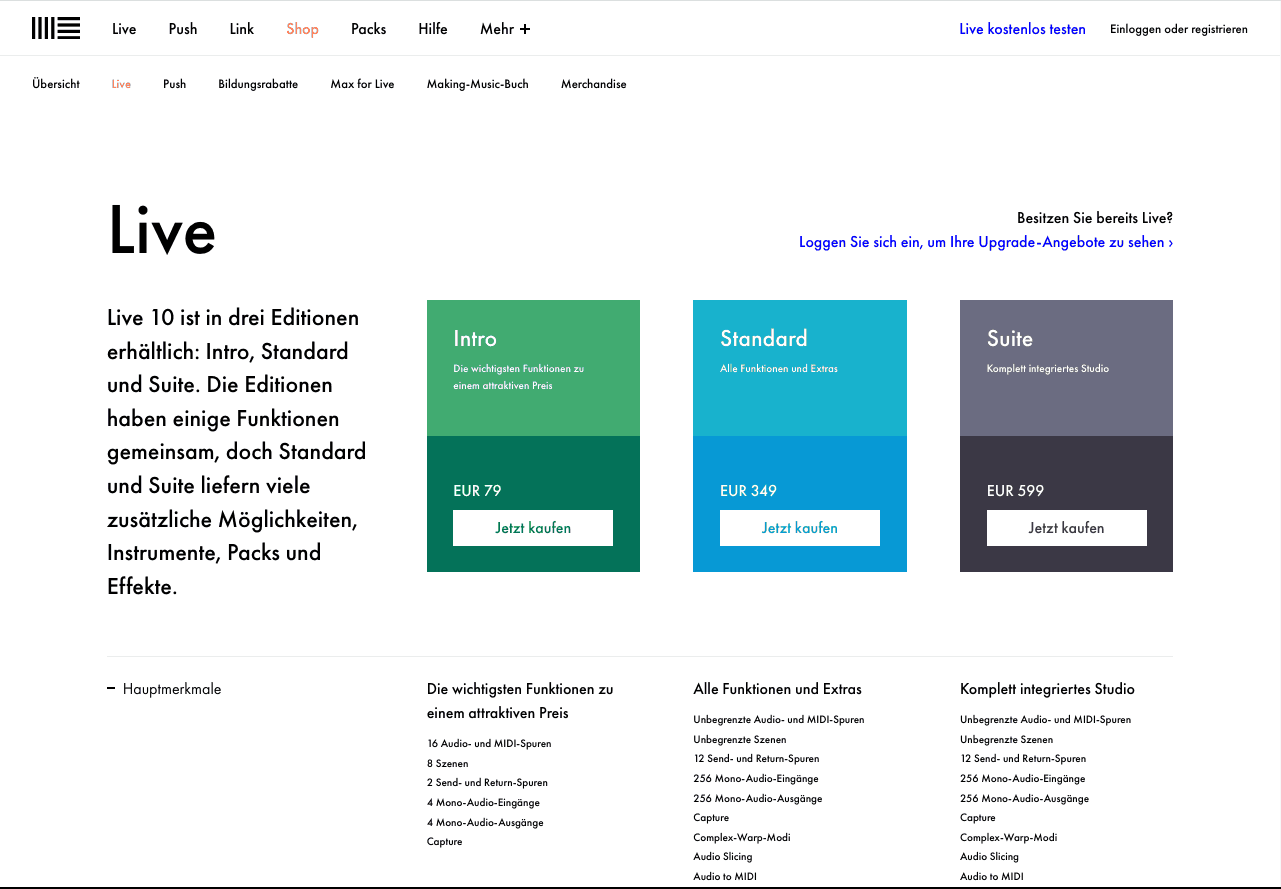Click the 4 Mono-Audio-Eingänge feature
The height and width of the screenshot is (889, 1281).
(x=483, y=802)
